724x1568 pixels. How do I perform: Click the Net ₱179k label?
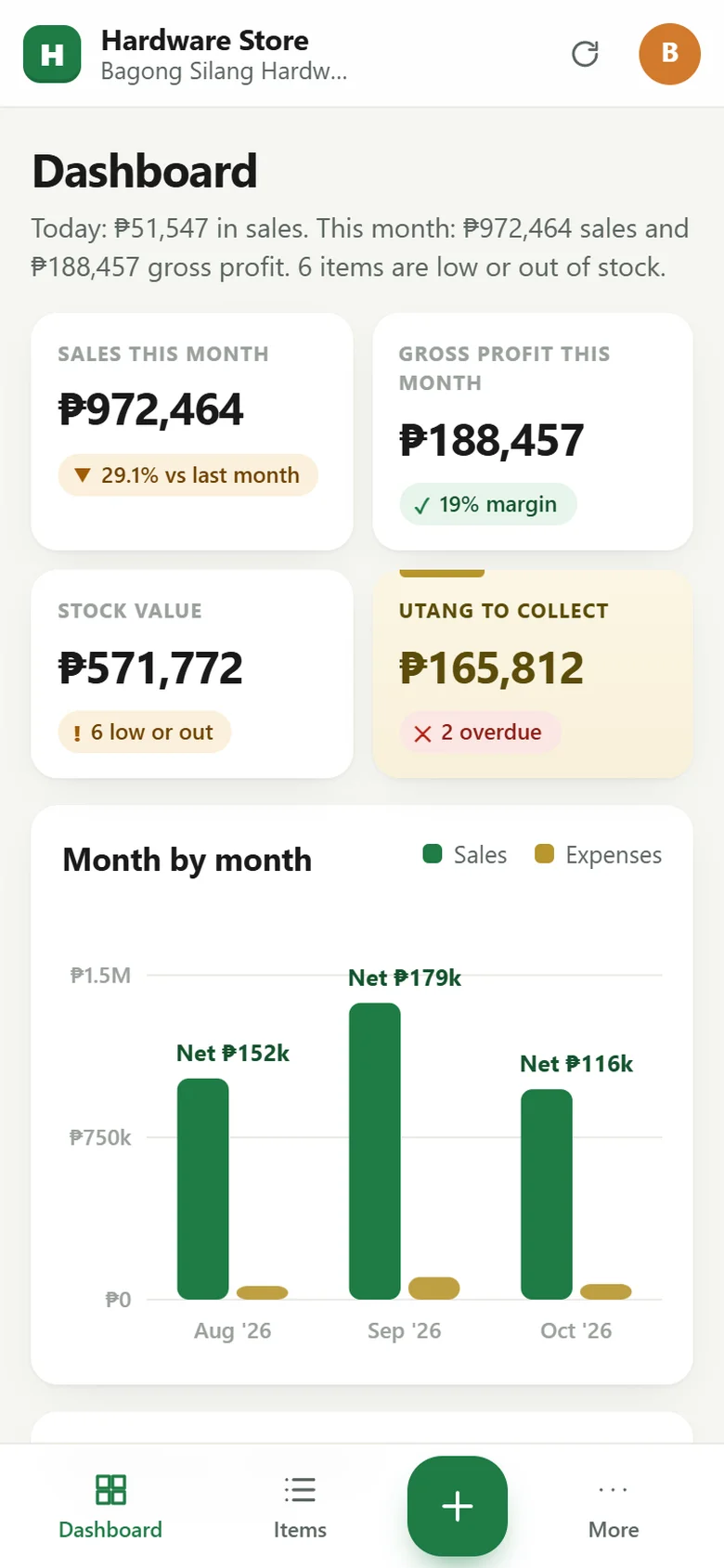[x=405, y=978]
